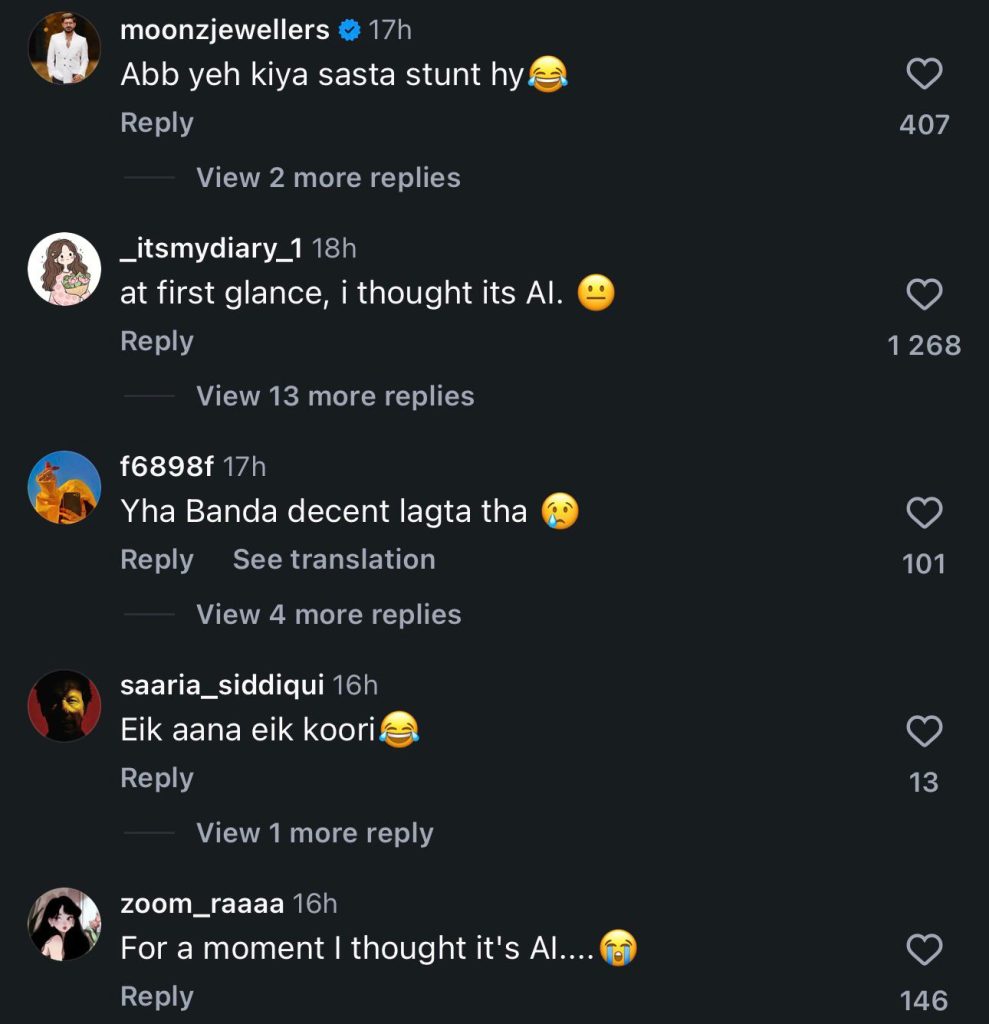This screenshot has height=1024, width=989.
Task: Expand 'View 1 more reply'
Action: click(x=314, y=834)
